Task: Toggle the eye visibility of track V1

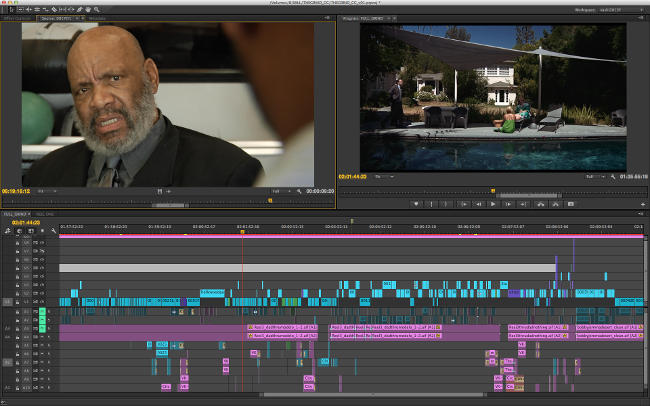Action: click(x=42, y=301)
